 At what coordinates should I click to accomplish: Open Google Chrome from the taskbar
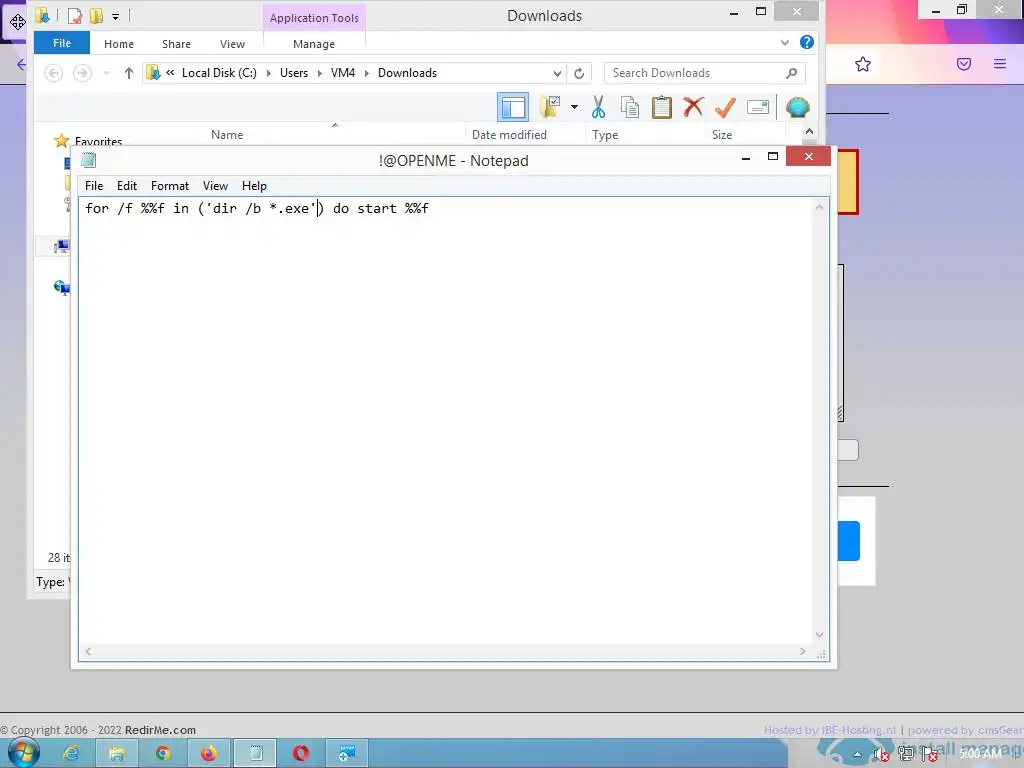coord(163,754)
